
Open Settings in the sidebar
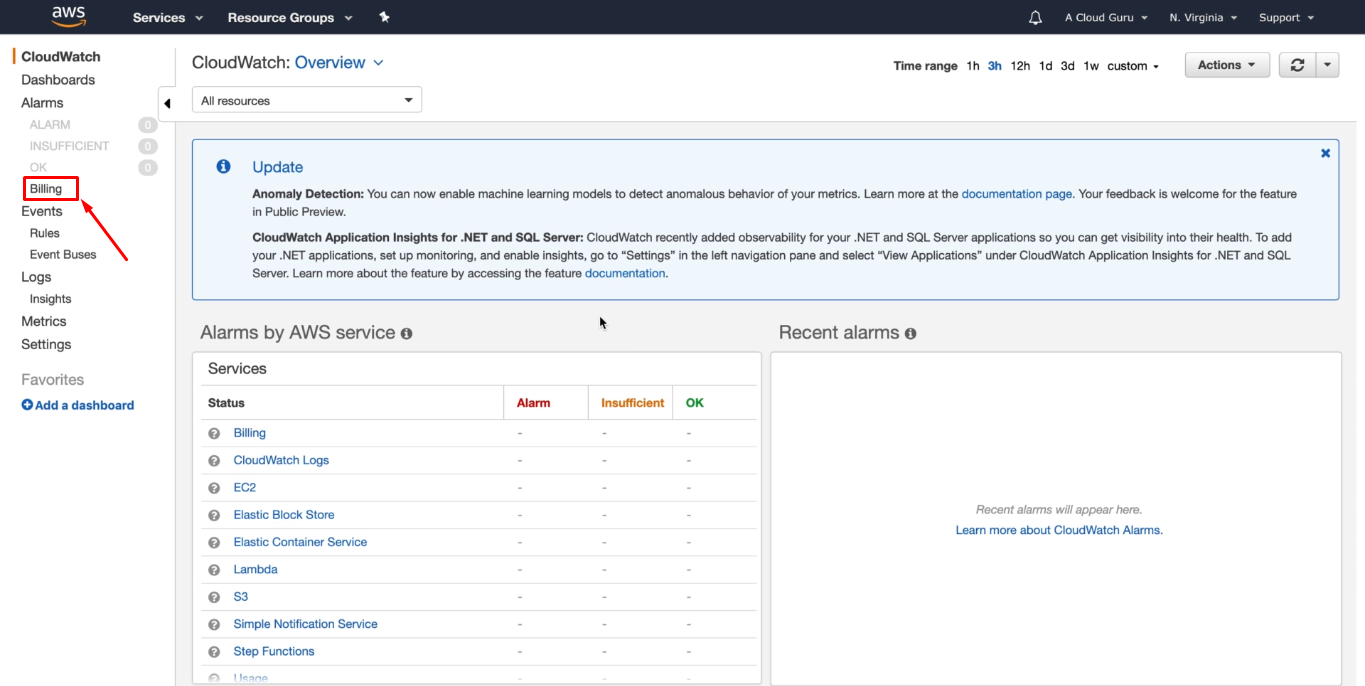point(46,344)
